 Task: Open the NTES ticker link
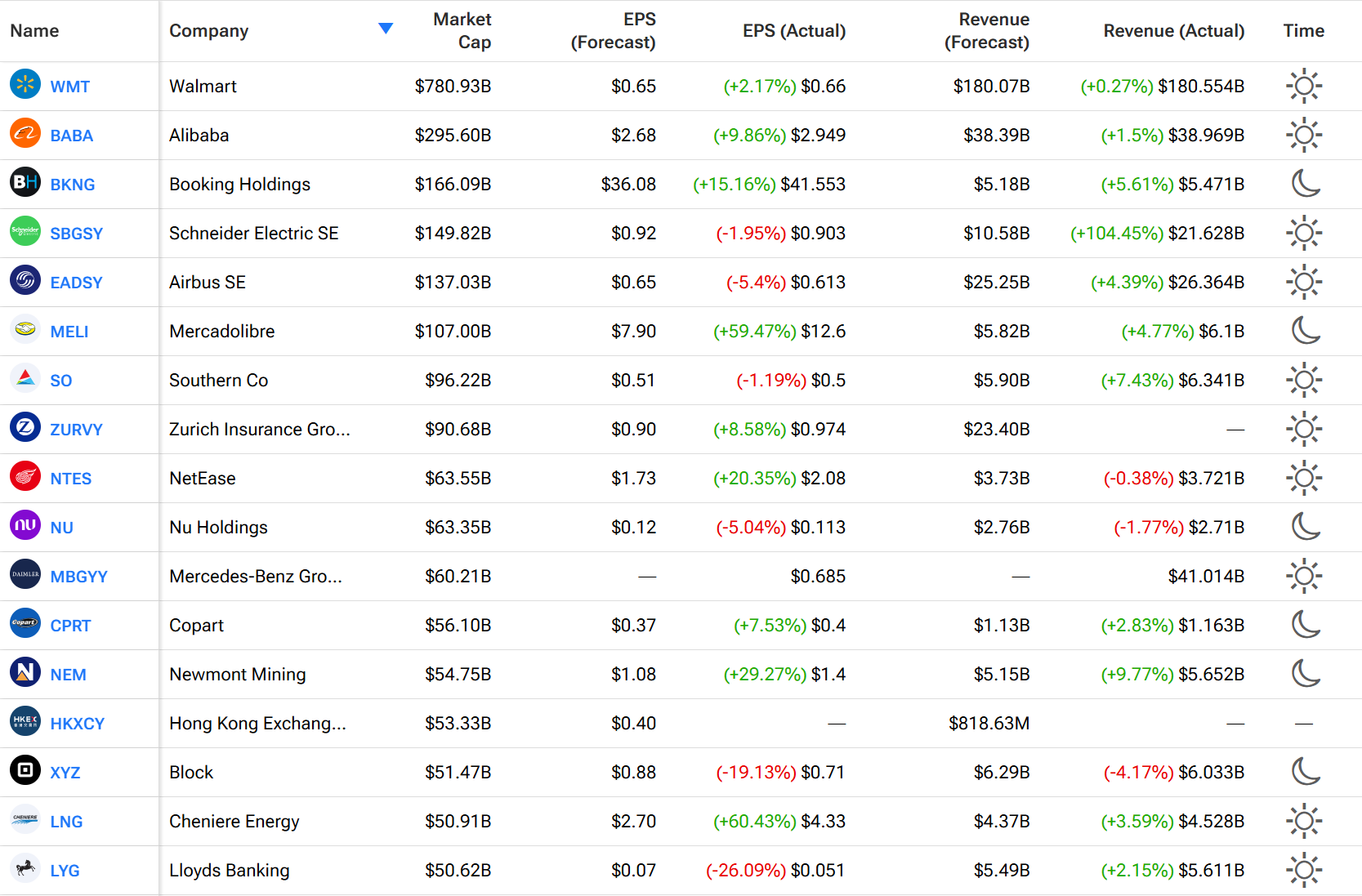(70, 479)
